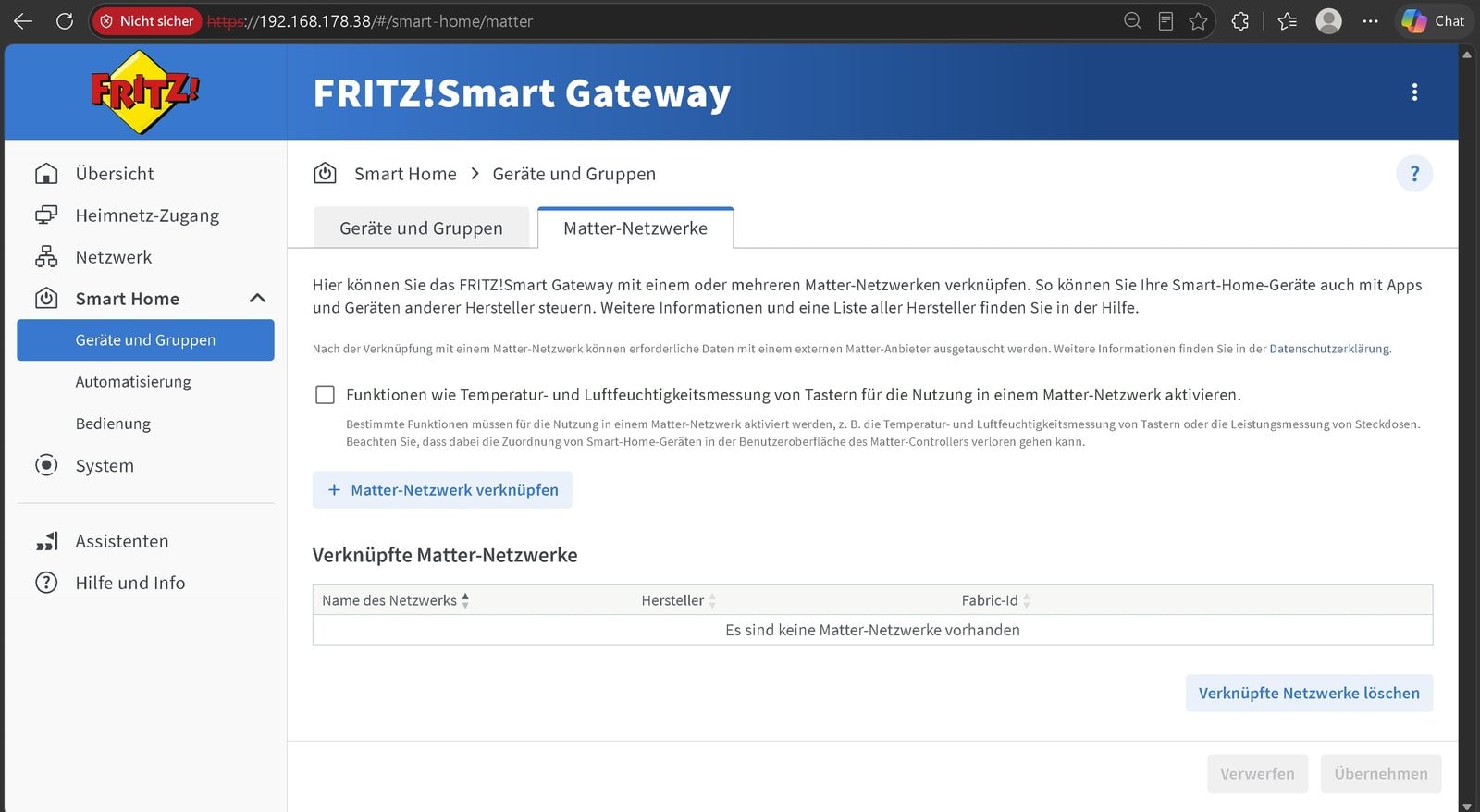Reload the page with the refresh icon

65,20
